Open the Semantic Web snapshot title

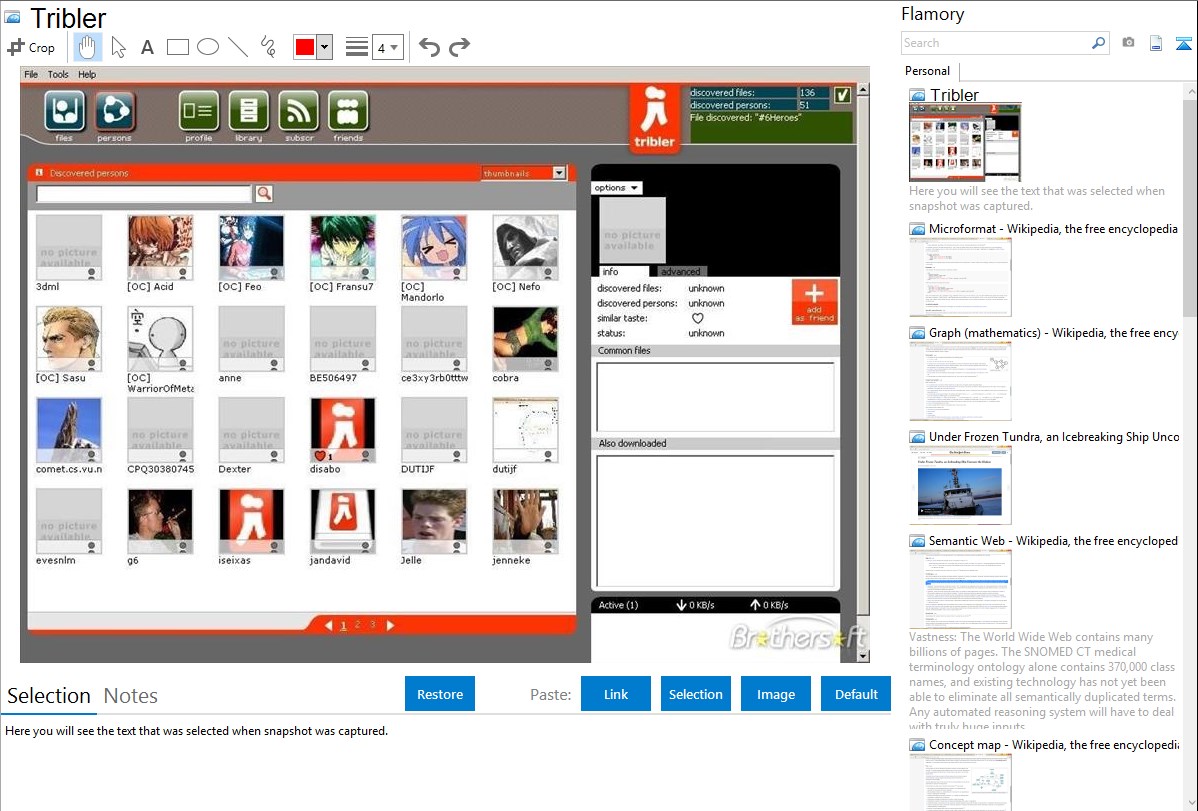pyautogui.click(x=1053, y=540)
